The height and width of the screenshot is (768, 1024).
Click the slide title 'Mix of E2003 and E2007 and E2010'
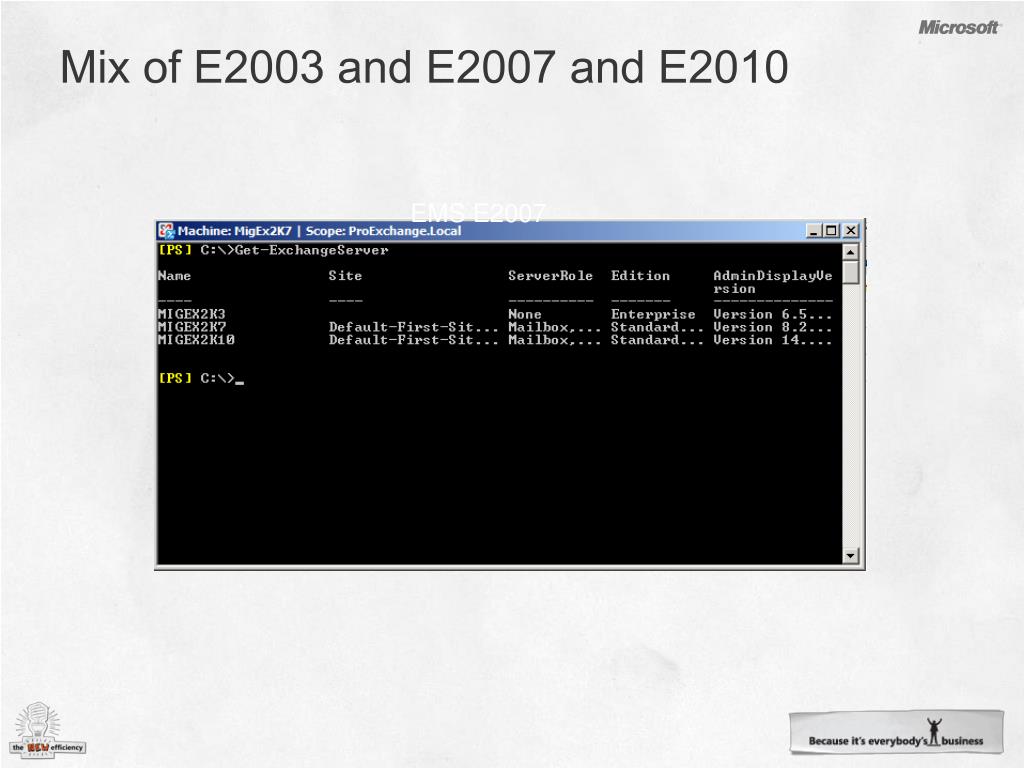424,67
